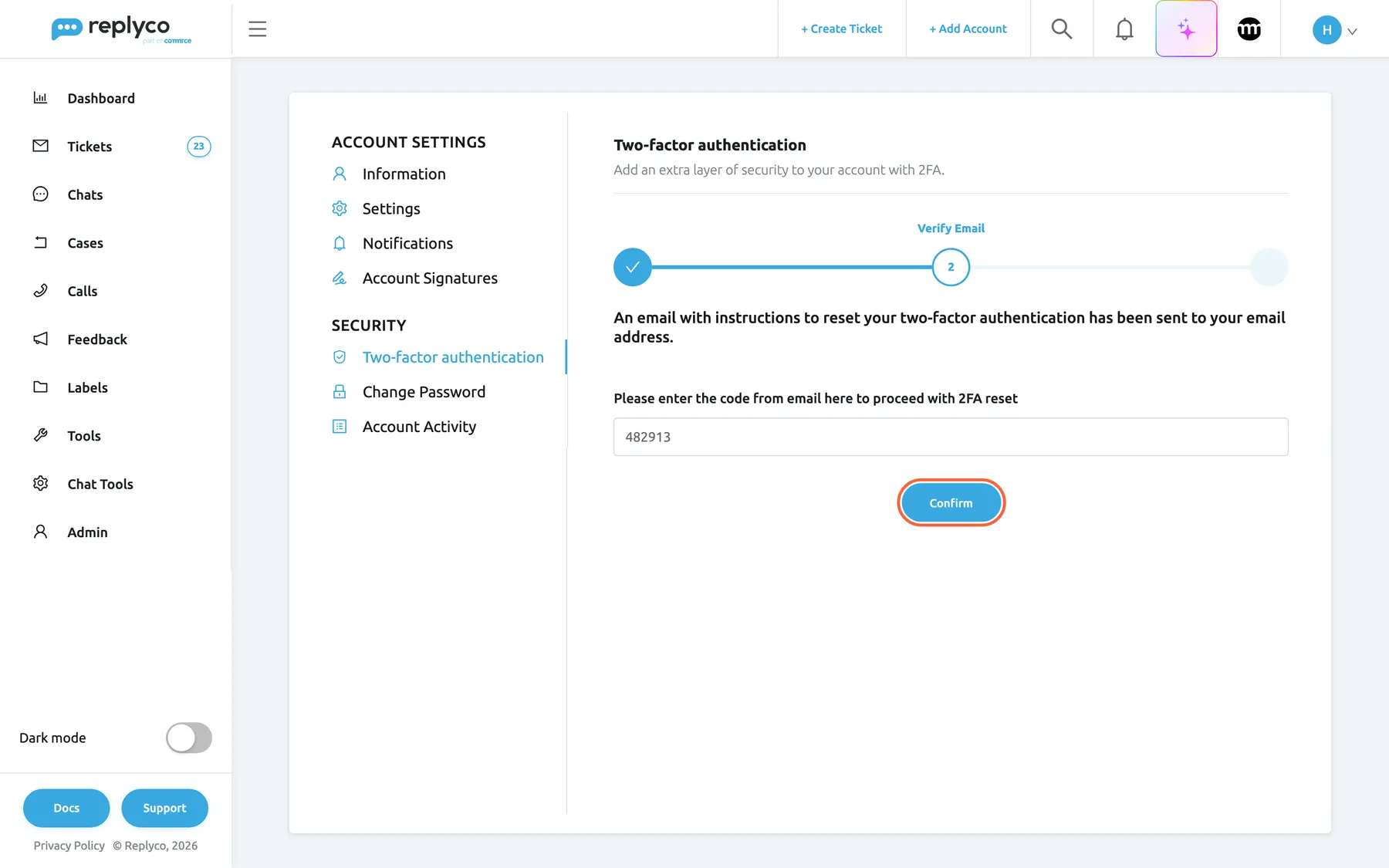Click the Admin person icon
The image size is (1389, 868).
(x=40, y=532)
